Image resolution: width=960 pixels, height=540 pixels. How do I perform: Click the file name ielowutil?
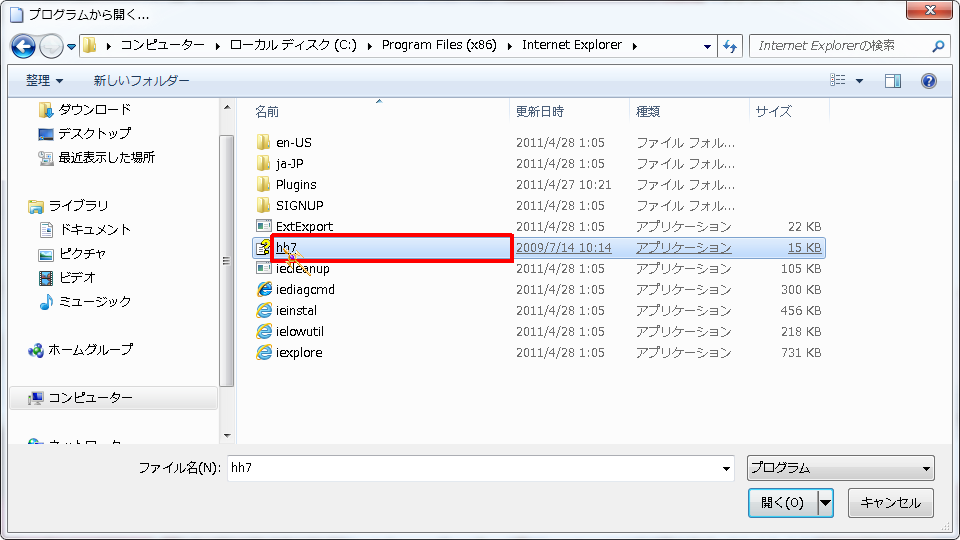click(x=300, y=331)
